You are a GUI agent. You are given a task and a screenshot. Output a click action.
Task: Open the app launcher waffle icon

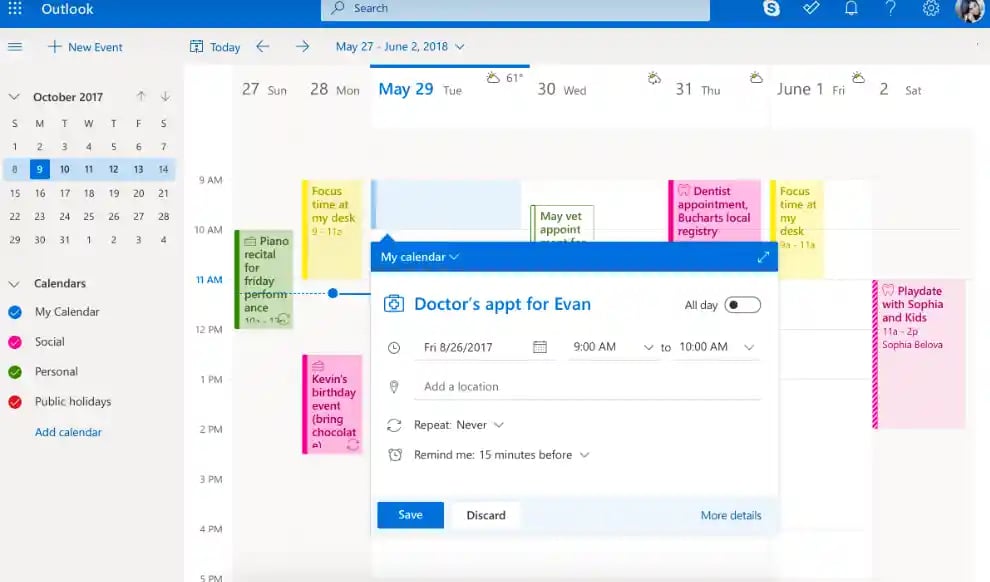tap(15, 9)
